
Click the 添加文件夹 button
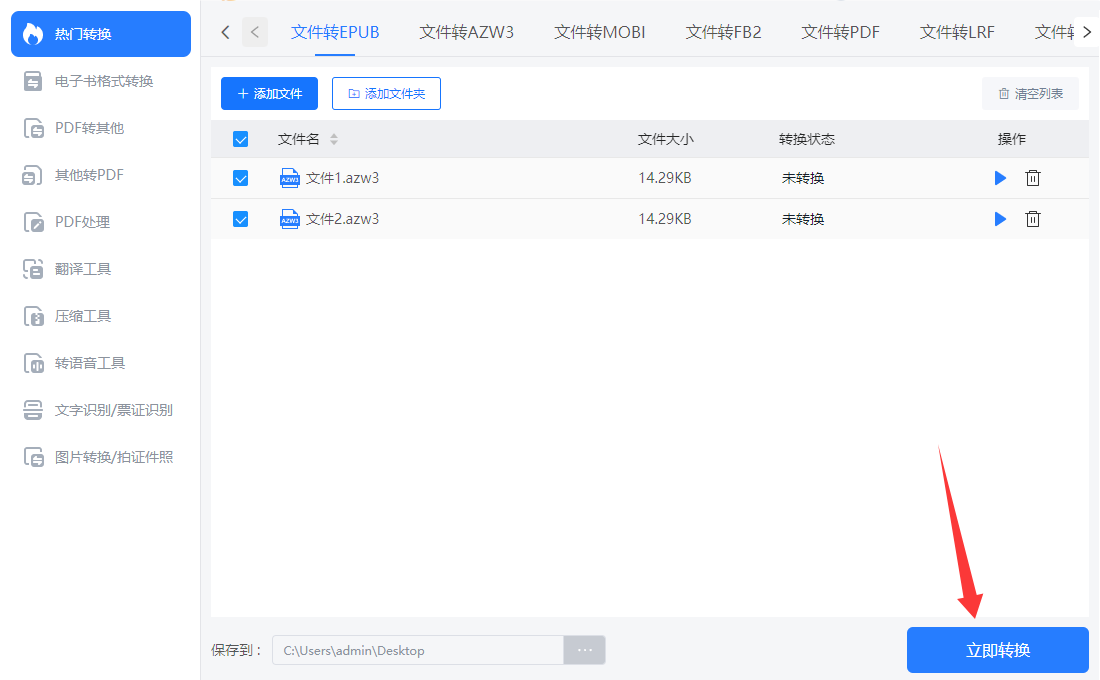point(387,93)
